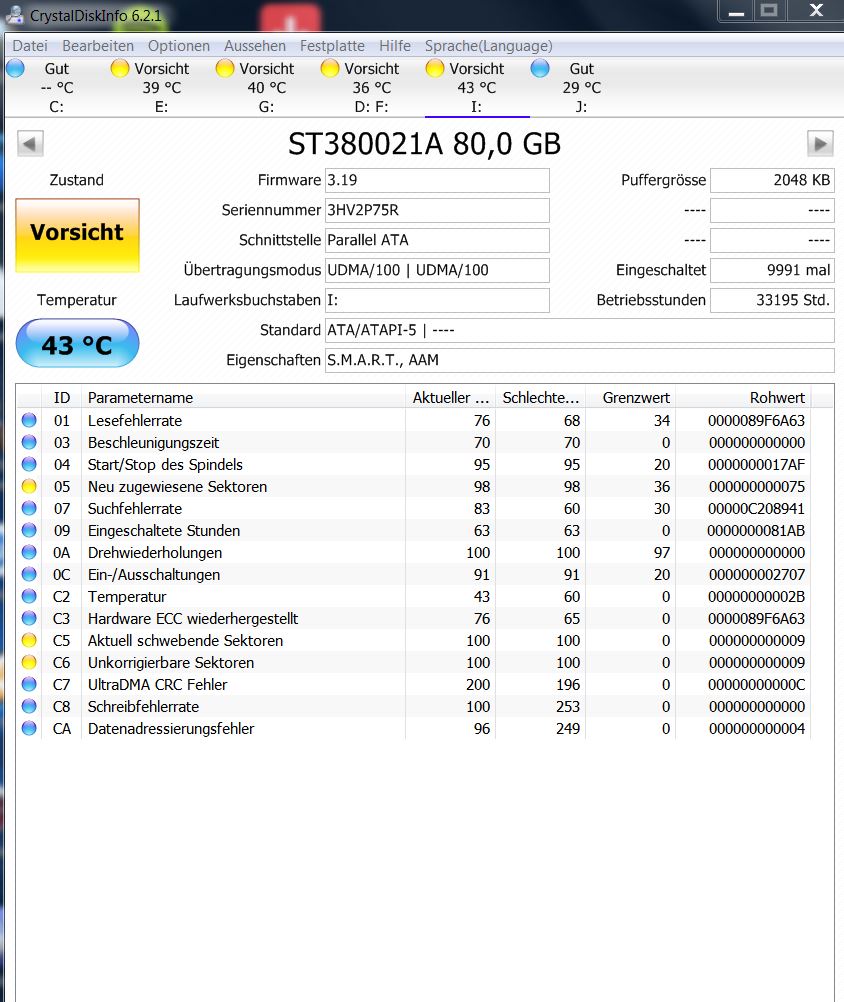Click the Schnittstelle field Parallel ATA
Image resolution: width=844 pixels, height=1002 pixels.
pos(437,240)
